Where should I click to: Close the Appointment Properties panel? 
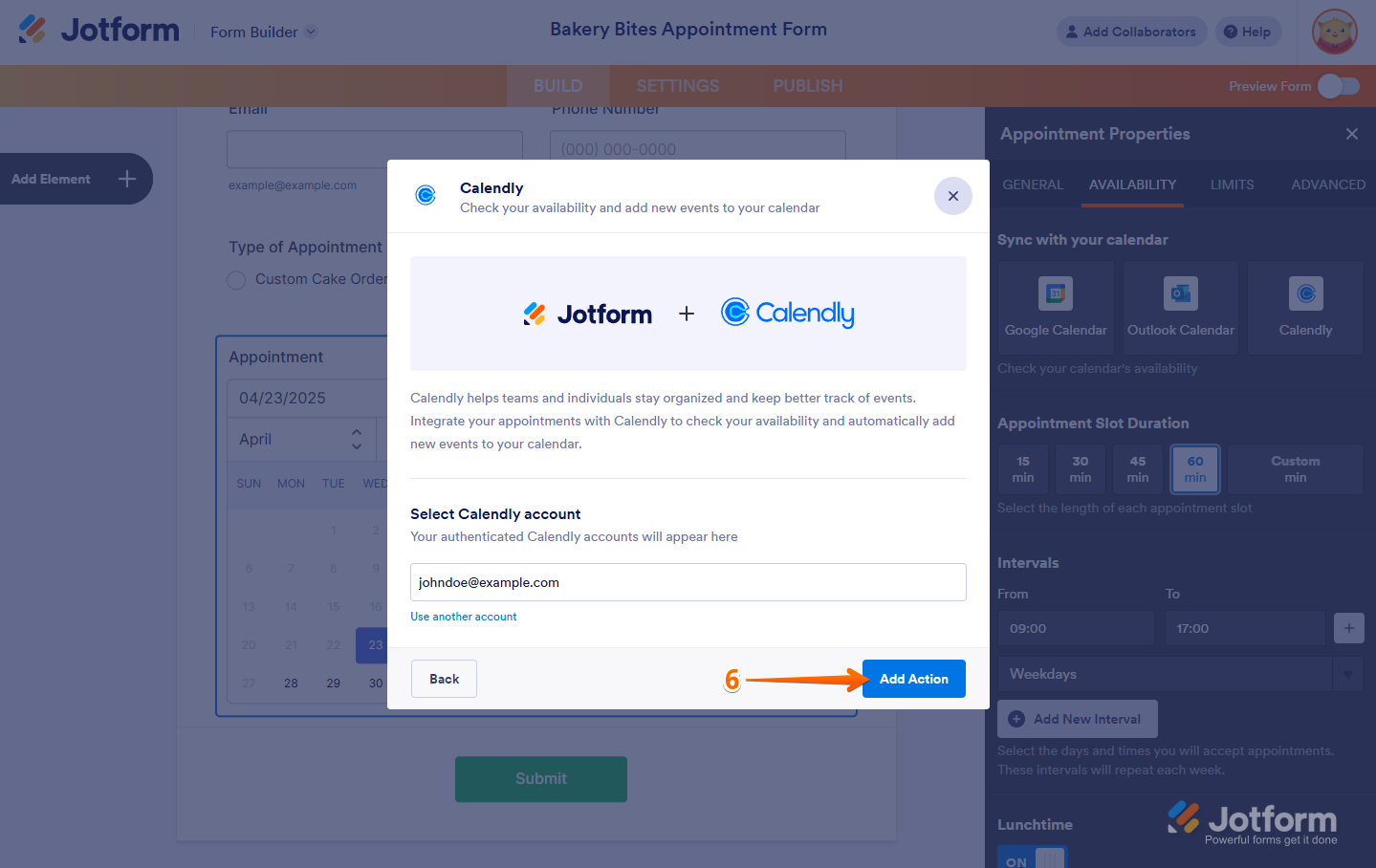[1351, 134]
